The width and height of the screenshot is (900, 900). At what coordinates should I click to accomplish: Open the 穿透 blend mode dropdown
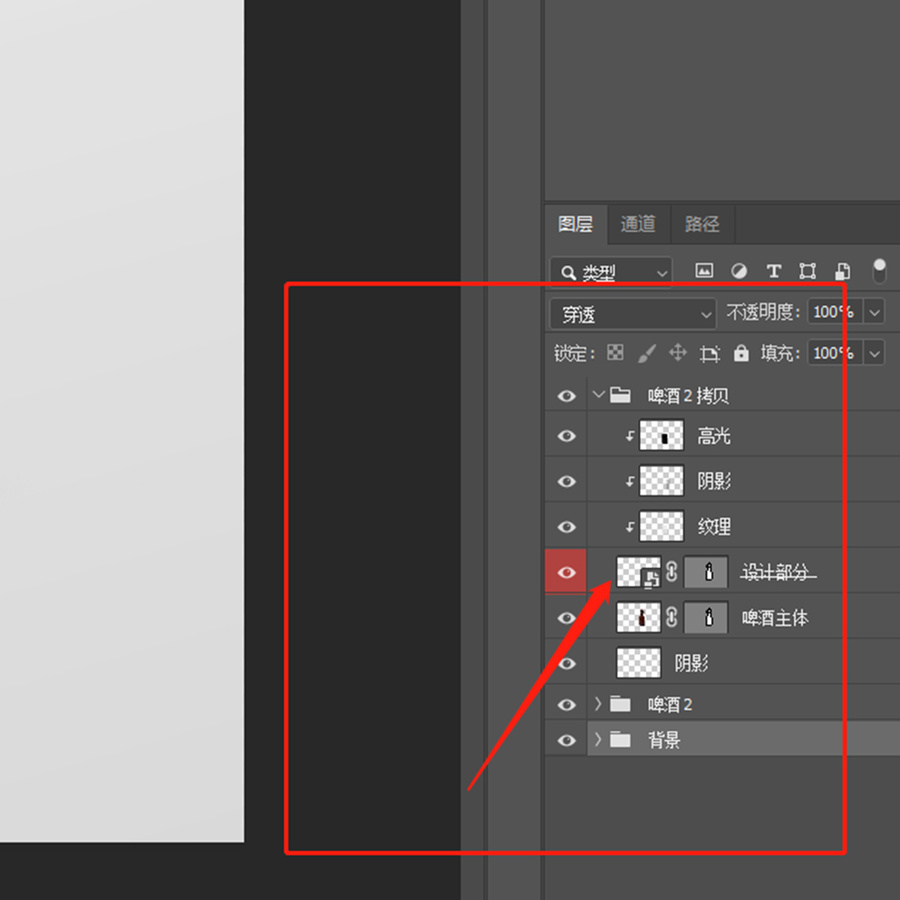point(633,313)
